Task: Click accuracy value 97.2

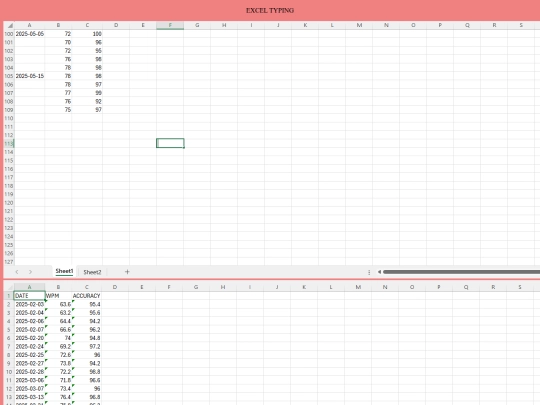Action: (x=86, y=346)
